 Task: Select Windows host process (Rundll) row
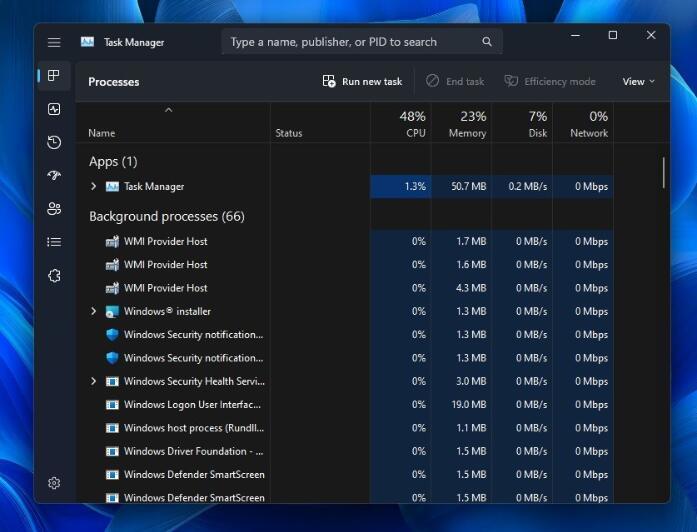(345, 428)
